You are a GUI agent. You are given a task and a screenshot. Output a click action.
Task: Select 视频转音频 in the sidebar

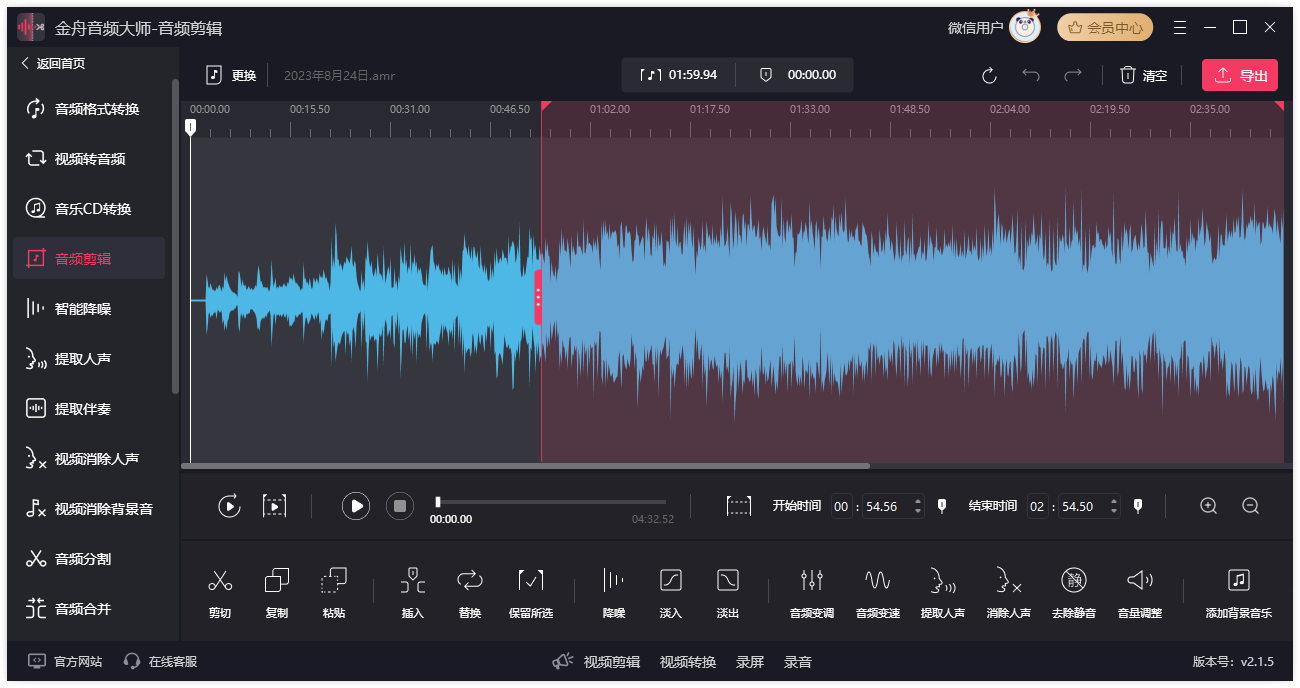(88, 159)
